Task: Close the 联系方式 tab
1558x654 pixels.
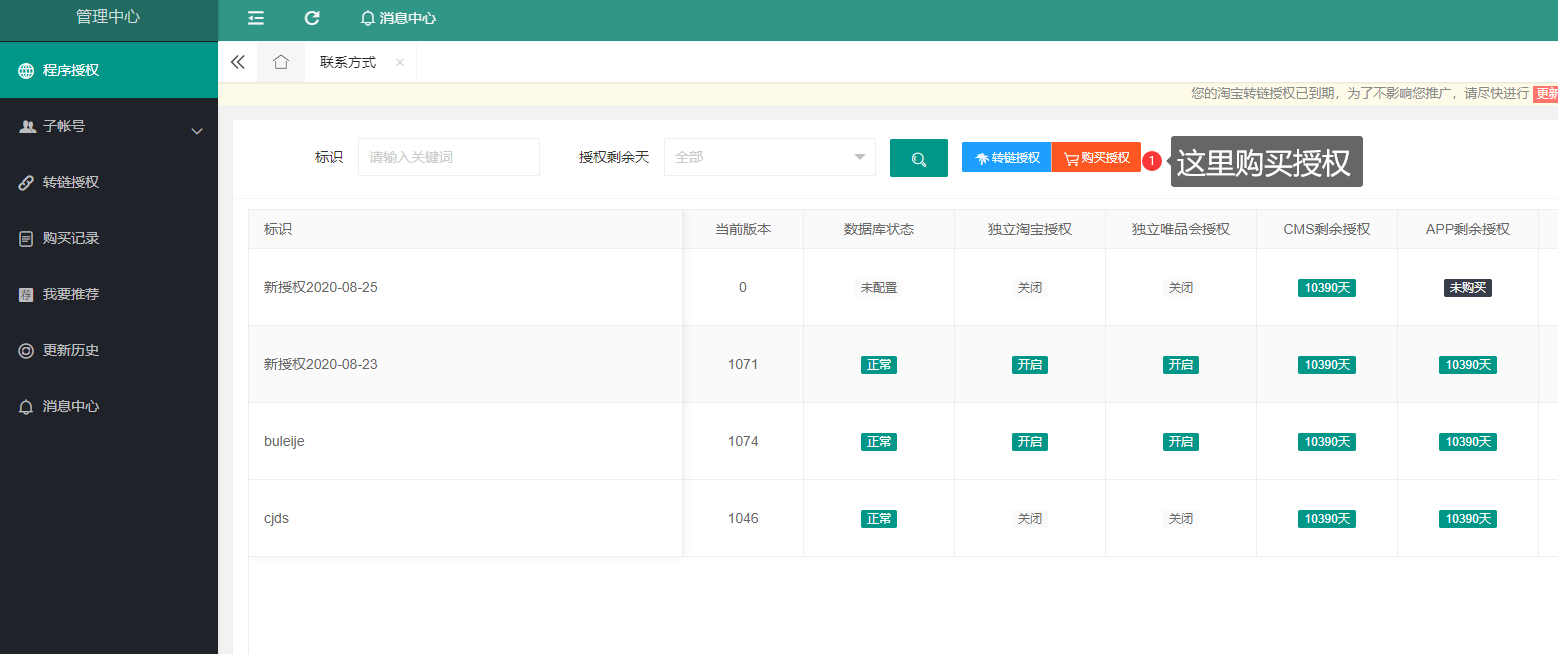Action: pyautogui.click(x=400, y=62)
